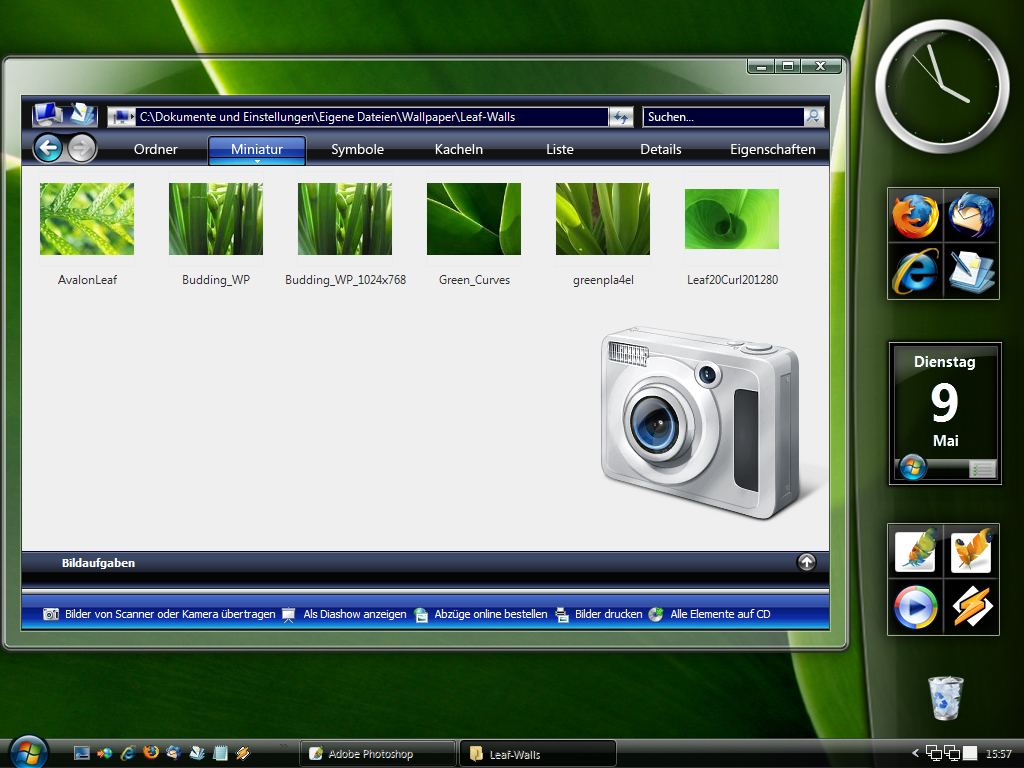The image size is (1024, 768).
Task: Open the orange feather icon in sidebar
Action: pyautogui.click(x=972, y=551)
